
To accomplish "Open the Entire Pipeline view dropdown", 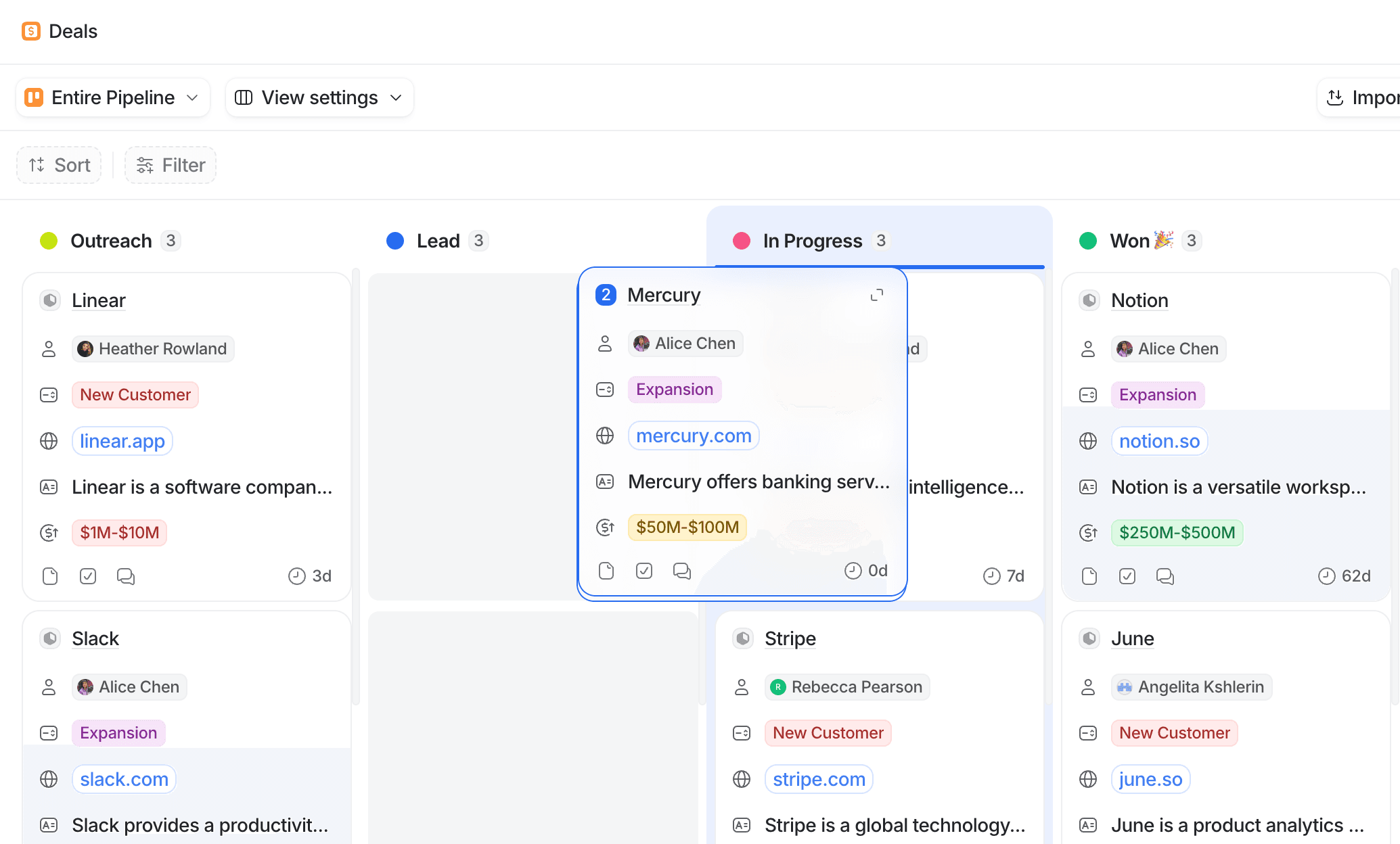I will pyautogui.click(x=112, y=97).
